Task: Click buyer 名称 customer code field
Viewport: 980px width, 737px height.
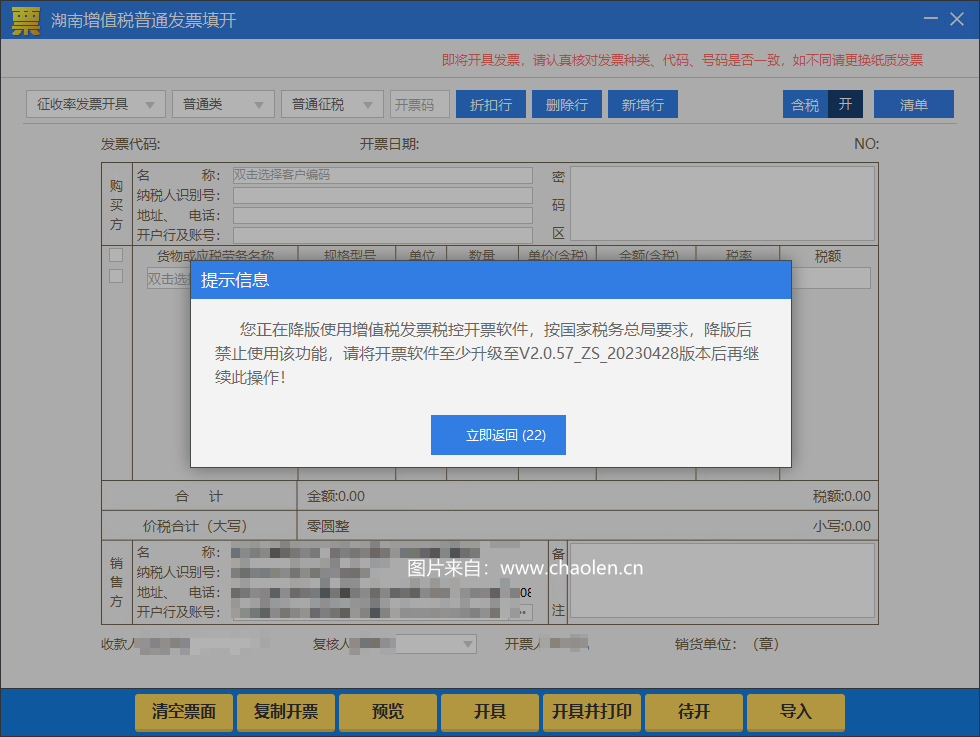Action: [x=382, y=175]
